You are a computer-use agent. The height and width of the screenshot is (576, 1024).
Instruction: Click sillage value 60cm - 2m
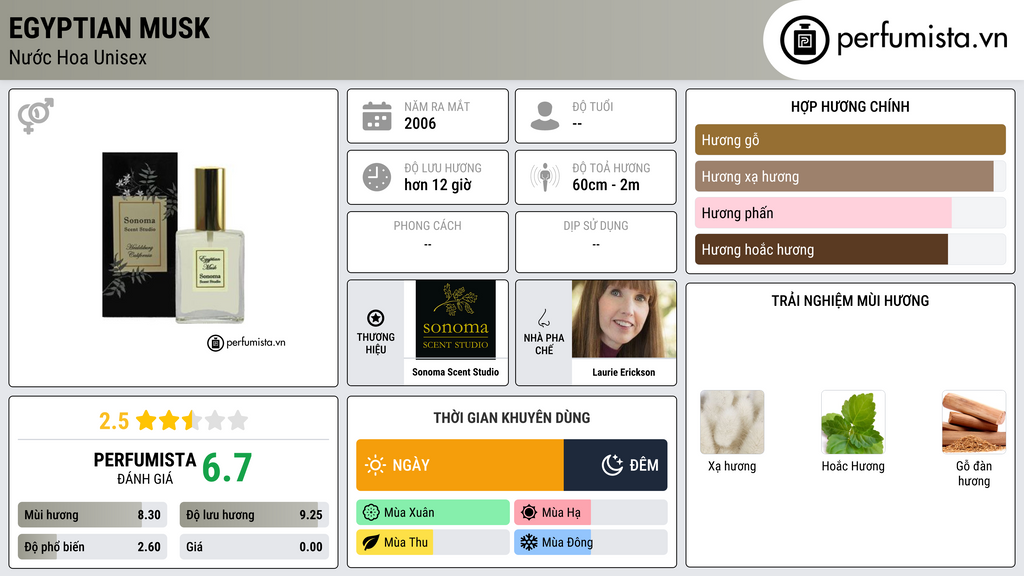606,185
